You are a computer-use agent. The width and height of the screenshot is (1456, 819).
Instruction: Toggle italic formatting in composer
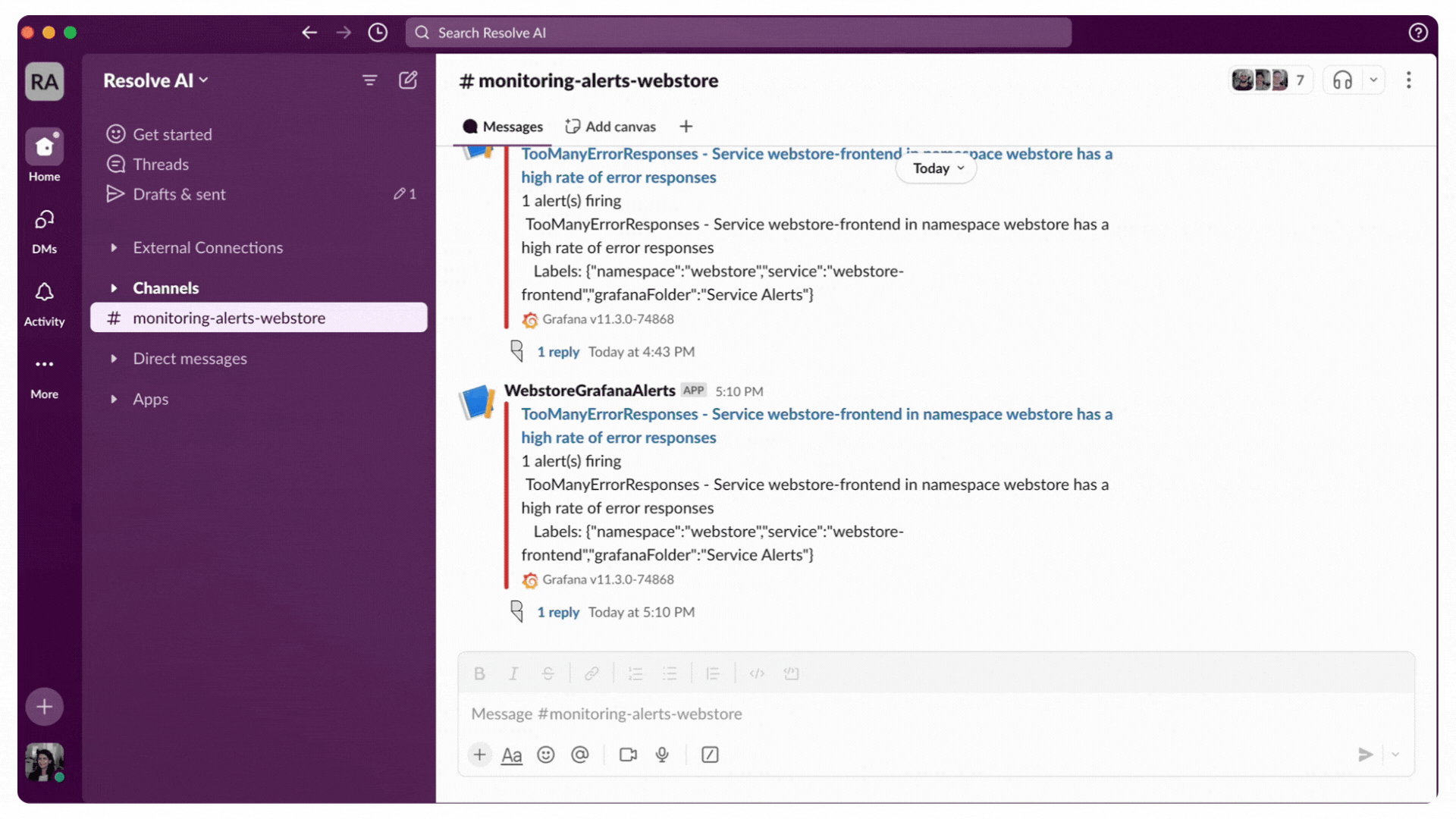pos(513,673)
